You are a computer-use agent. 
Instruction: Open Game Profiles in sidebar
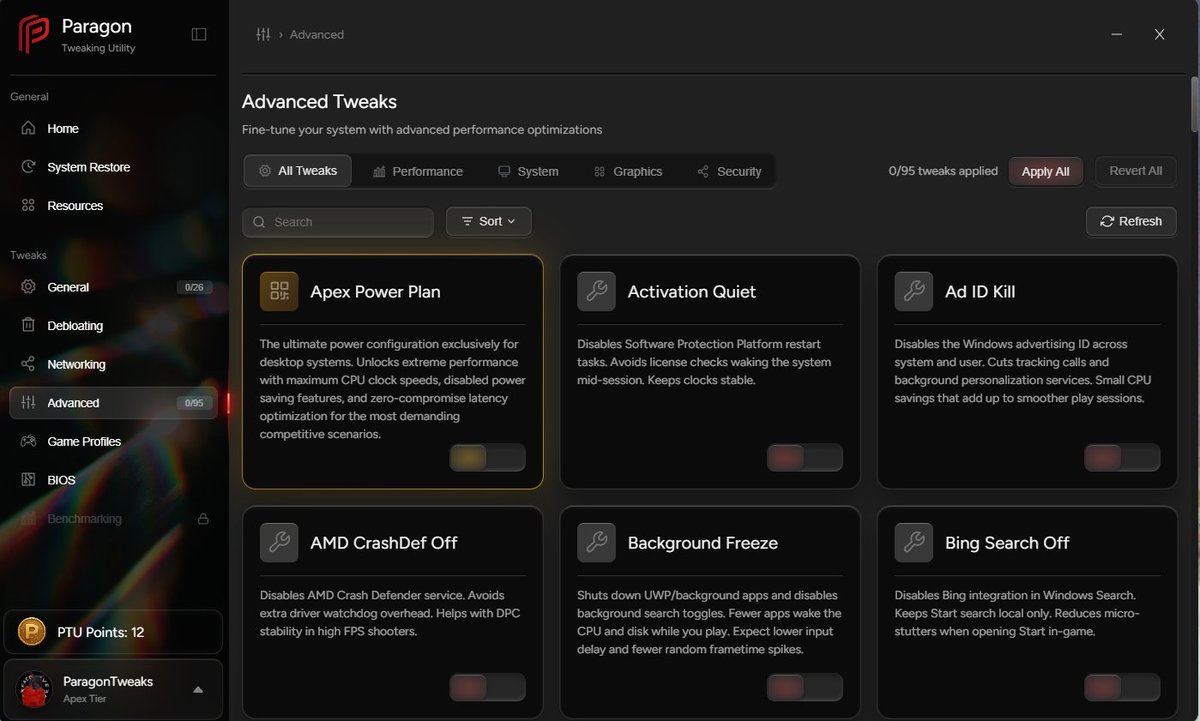[114, 441]
